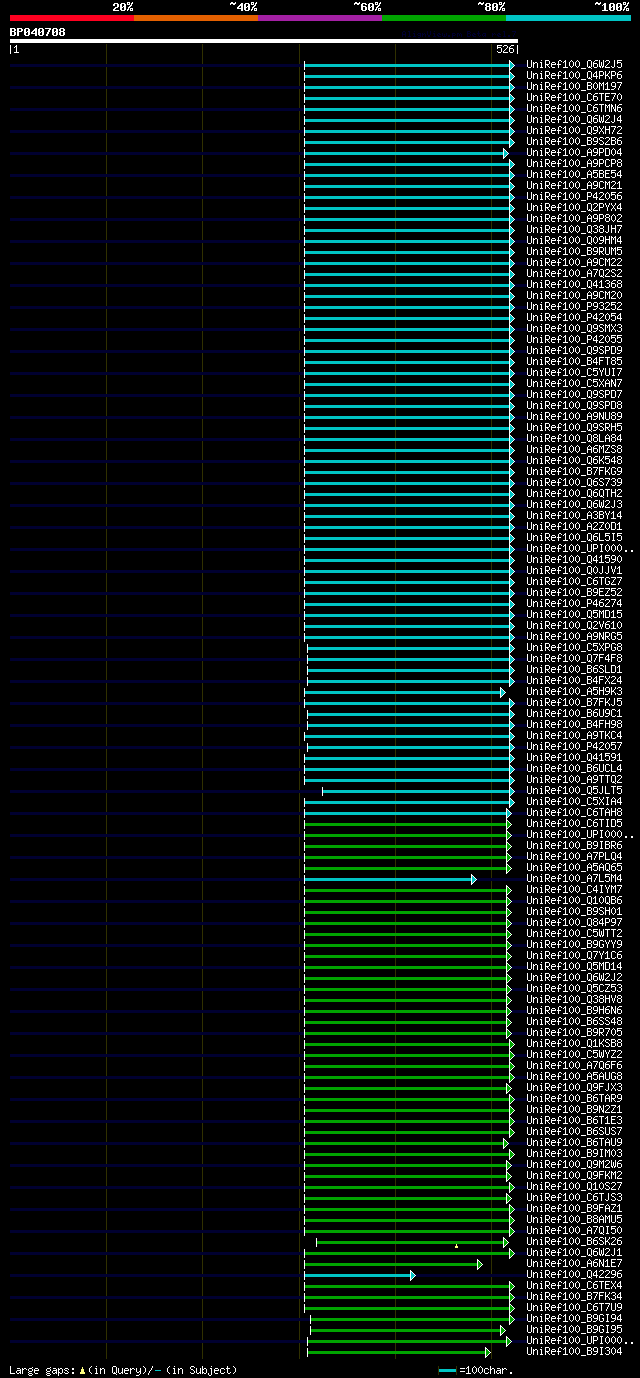
Task: Select the UniRef100_P46274 label
Action: (575, 603)
